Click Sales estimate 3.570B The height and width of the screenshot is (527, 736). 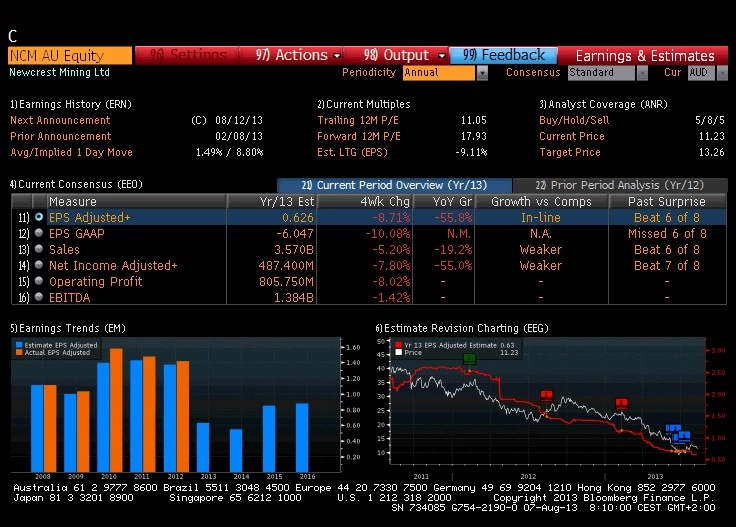pyautogui.click(x=294, y=250)
